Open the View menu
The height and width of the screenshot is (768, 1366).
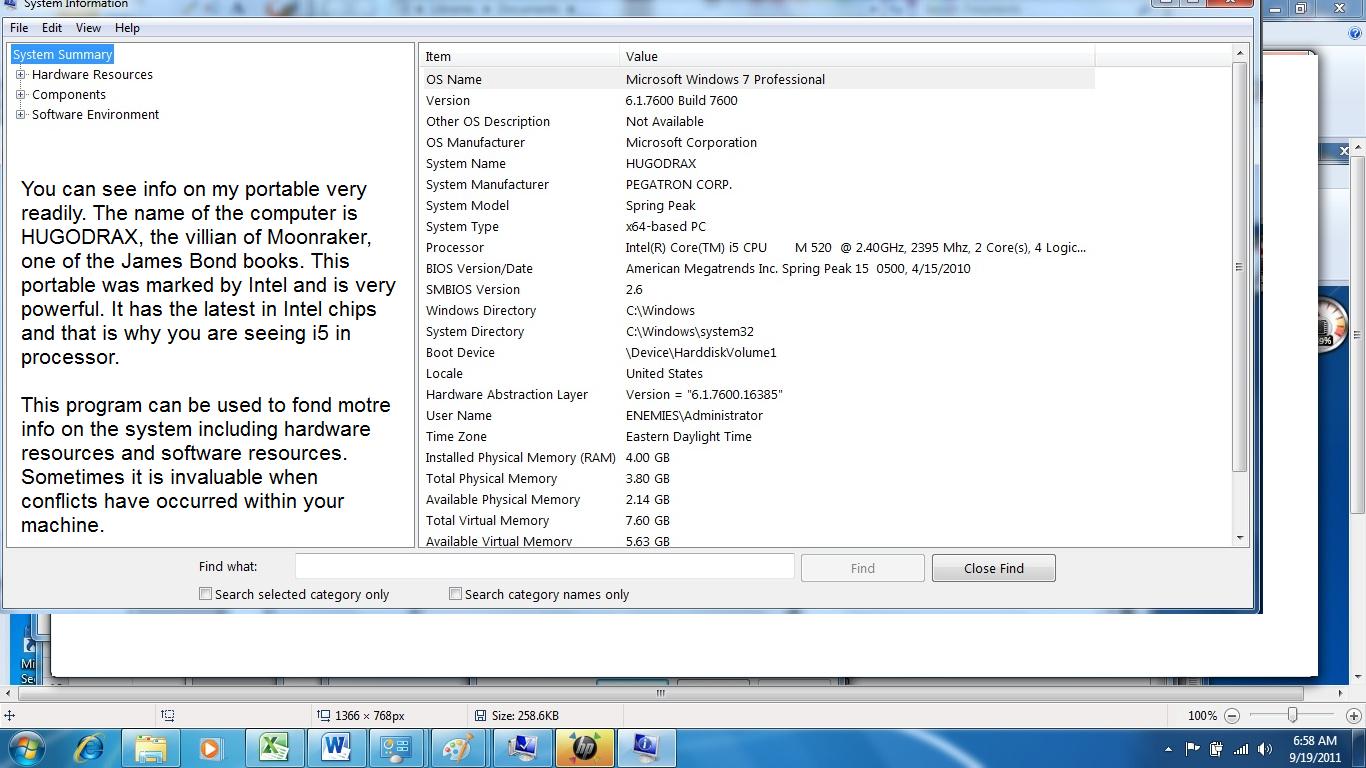coord(88,28)
